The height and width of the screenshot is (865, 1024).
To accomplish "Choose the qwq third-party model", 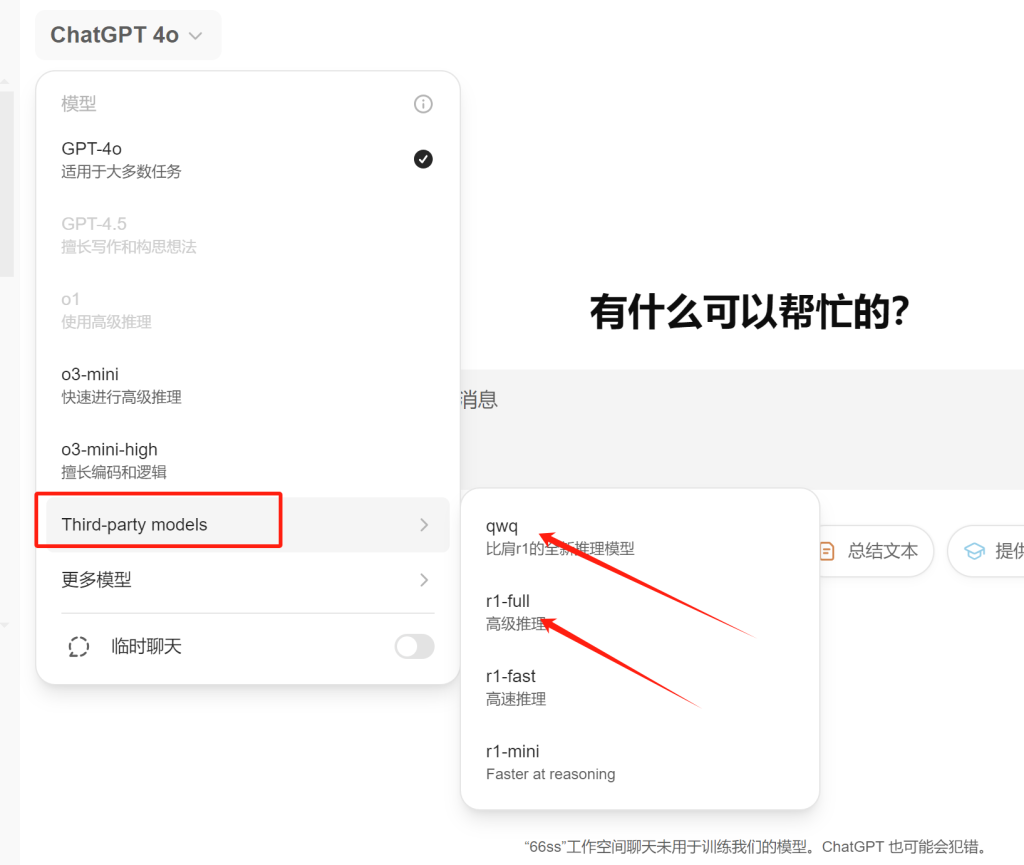I will point(639,537).
